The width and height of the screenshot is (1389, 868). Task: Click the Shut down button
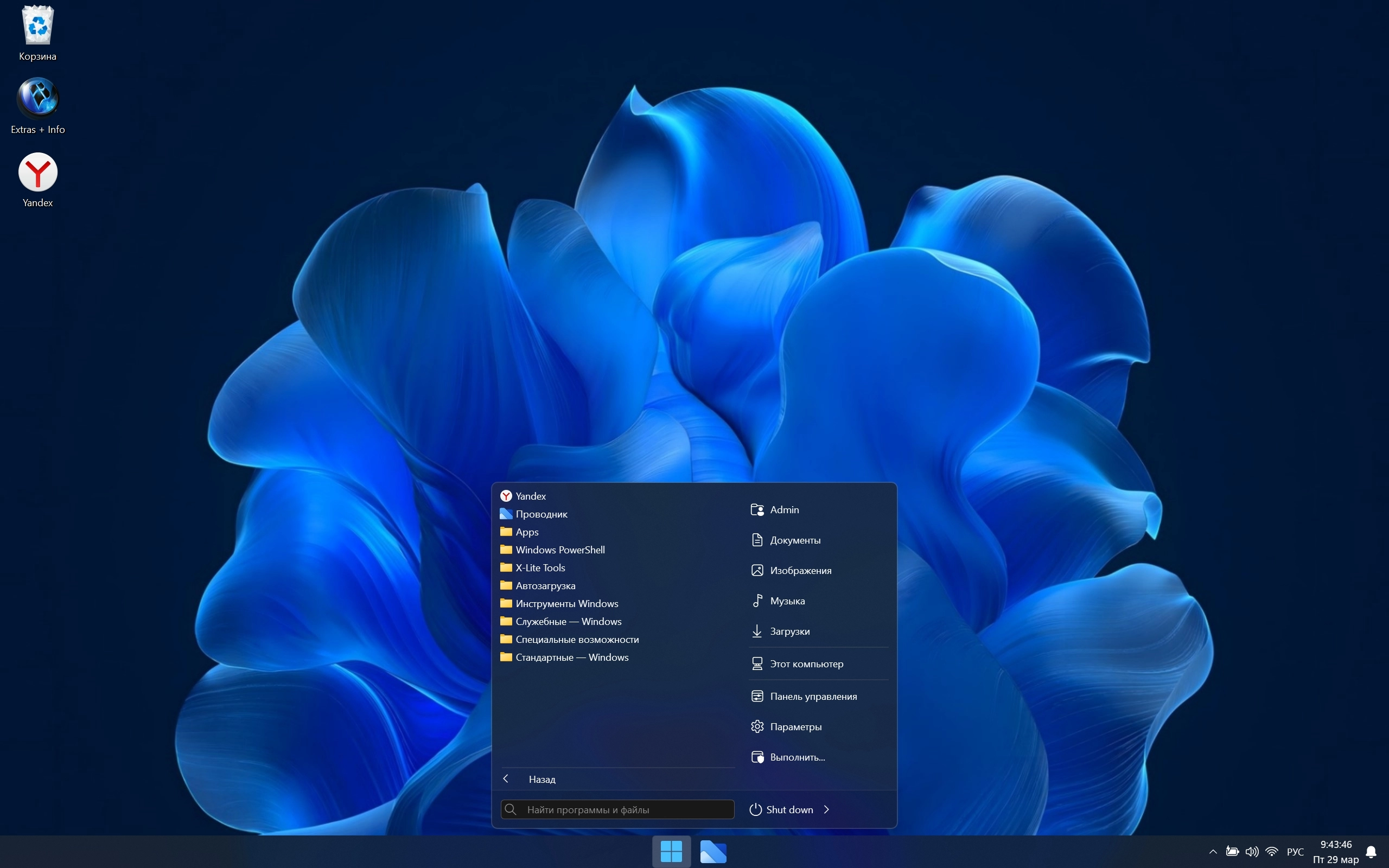coord(782,809)
